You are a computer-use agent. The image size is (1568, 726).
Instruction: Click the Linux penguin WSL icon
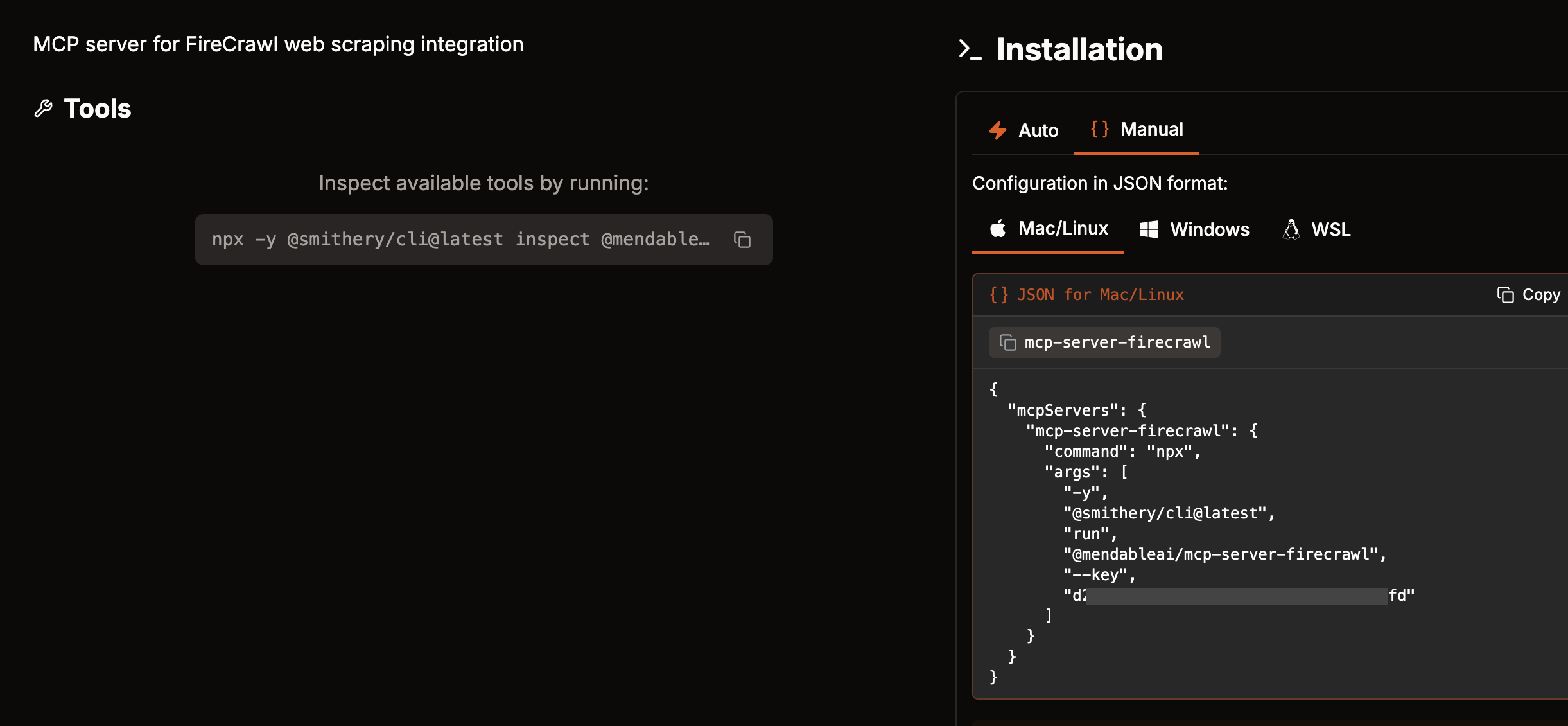(1291, 229)
